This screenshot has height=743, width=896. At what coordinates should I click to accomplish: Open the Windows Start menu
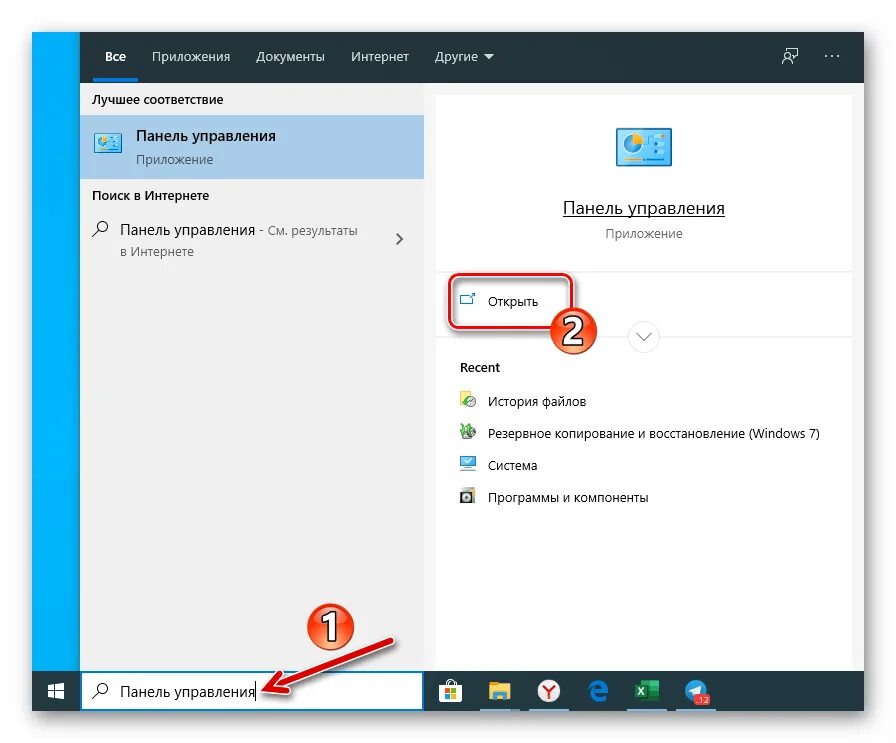click(x=56, y=691)
